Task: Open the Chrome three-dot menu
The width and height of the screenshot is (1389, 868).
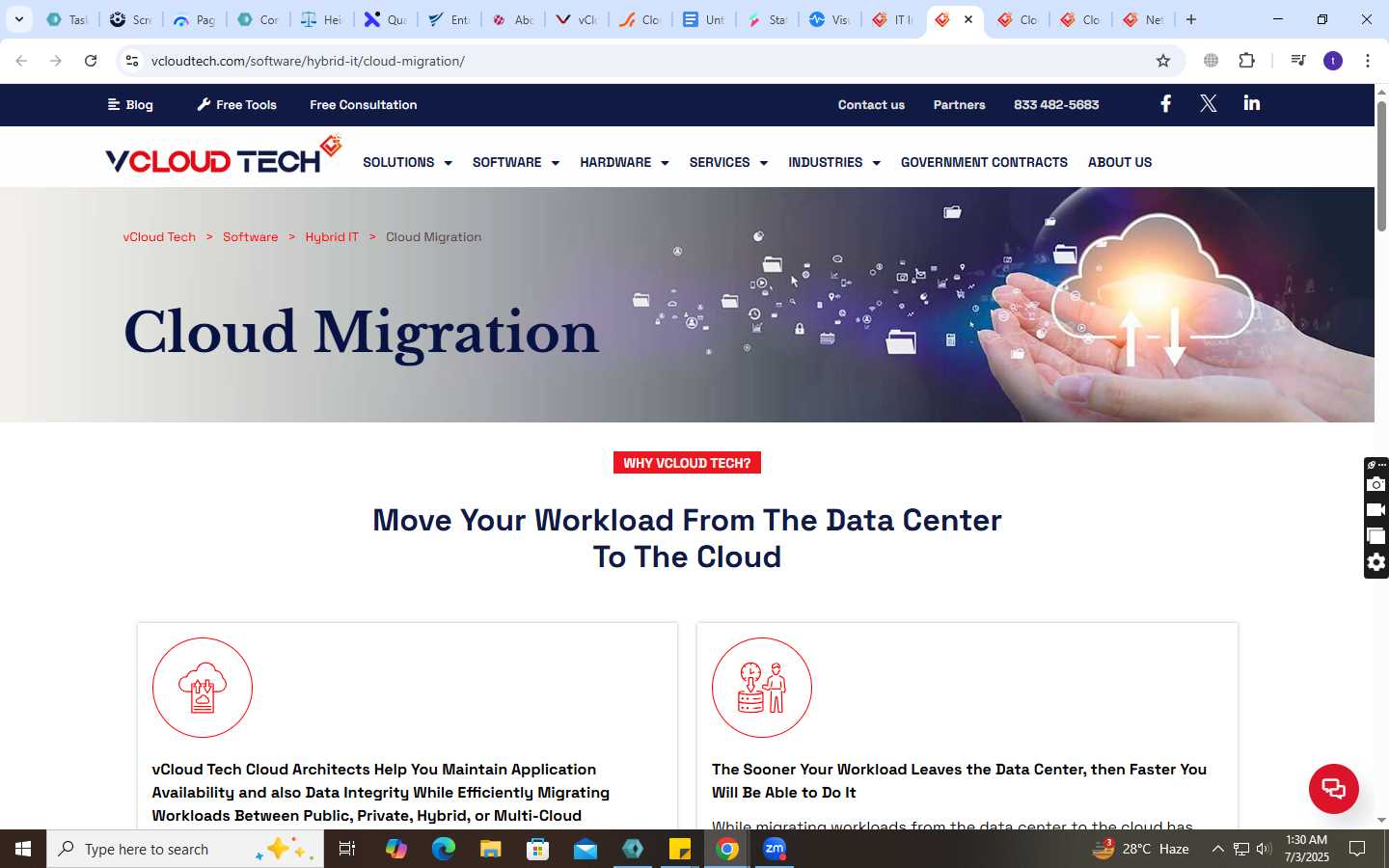Action: pyautogui.click(x=1367, y=61)
